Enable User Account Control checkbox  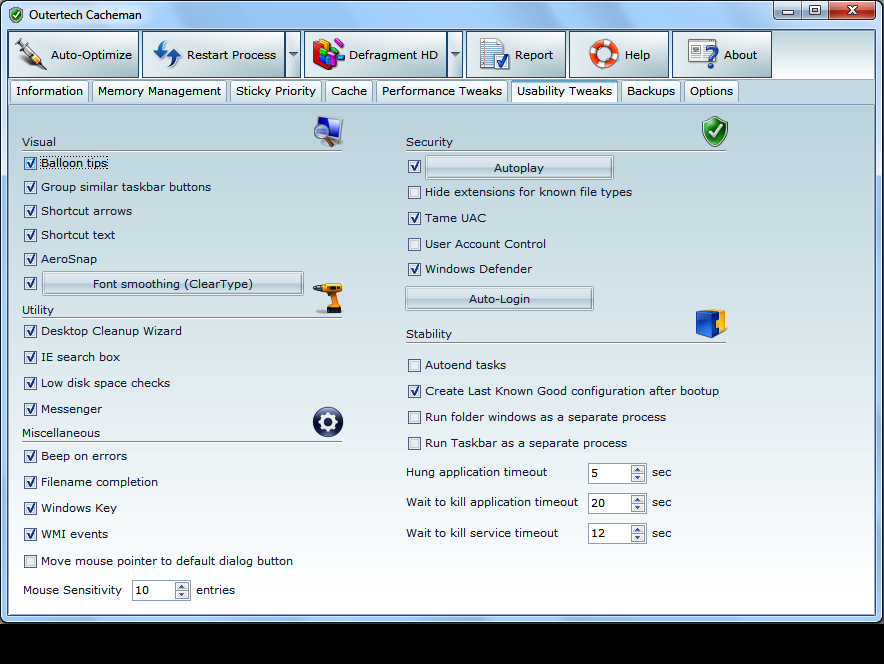pos(414,244)
